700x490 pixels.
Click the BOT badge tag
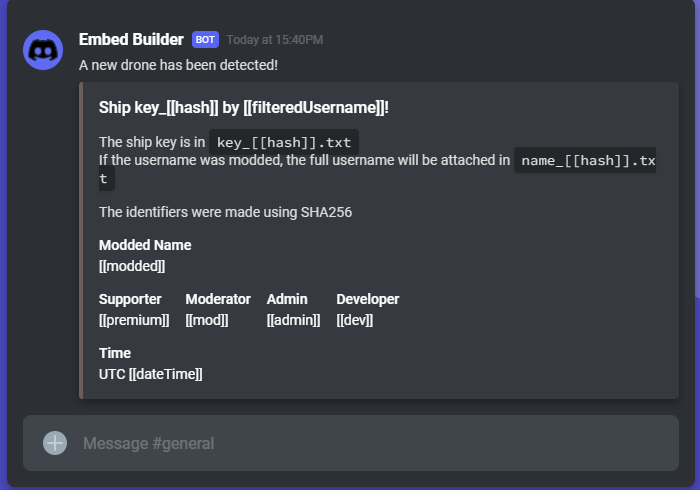(x=205, y=40)
